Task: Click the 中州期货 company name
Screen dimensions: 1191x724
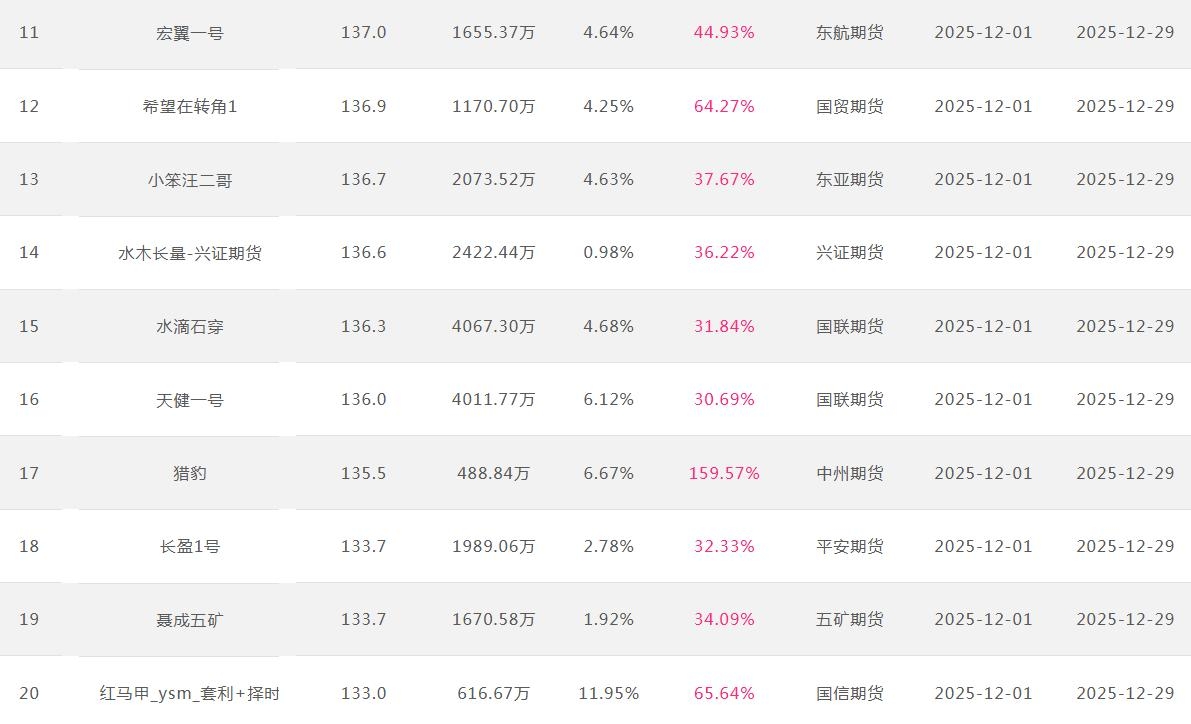Action: tap(850, 473)
